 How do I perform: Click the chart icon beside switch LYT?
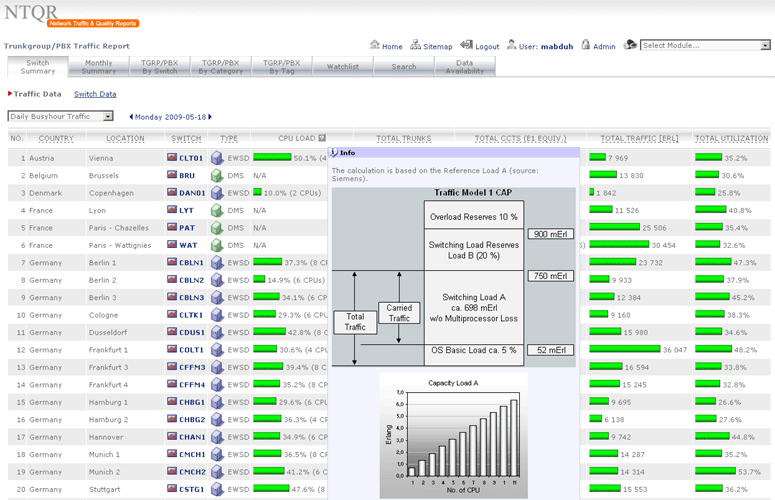172,210
